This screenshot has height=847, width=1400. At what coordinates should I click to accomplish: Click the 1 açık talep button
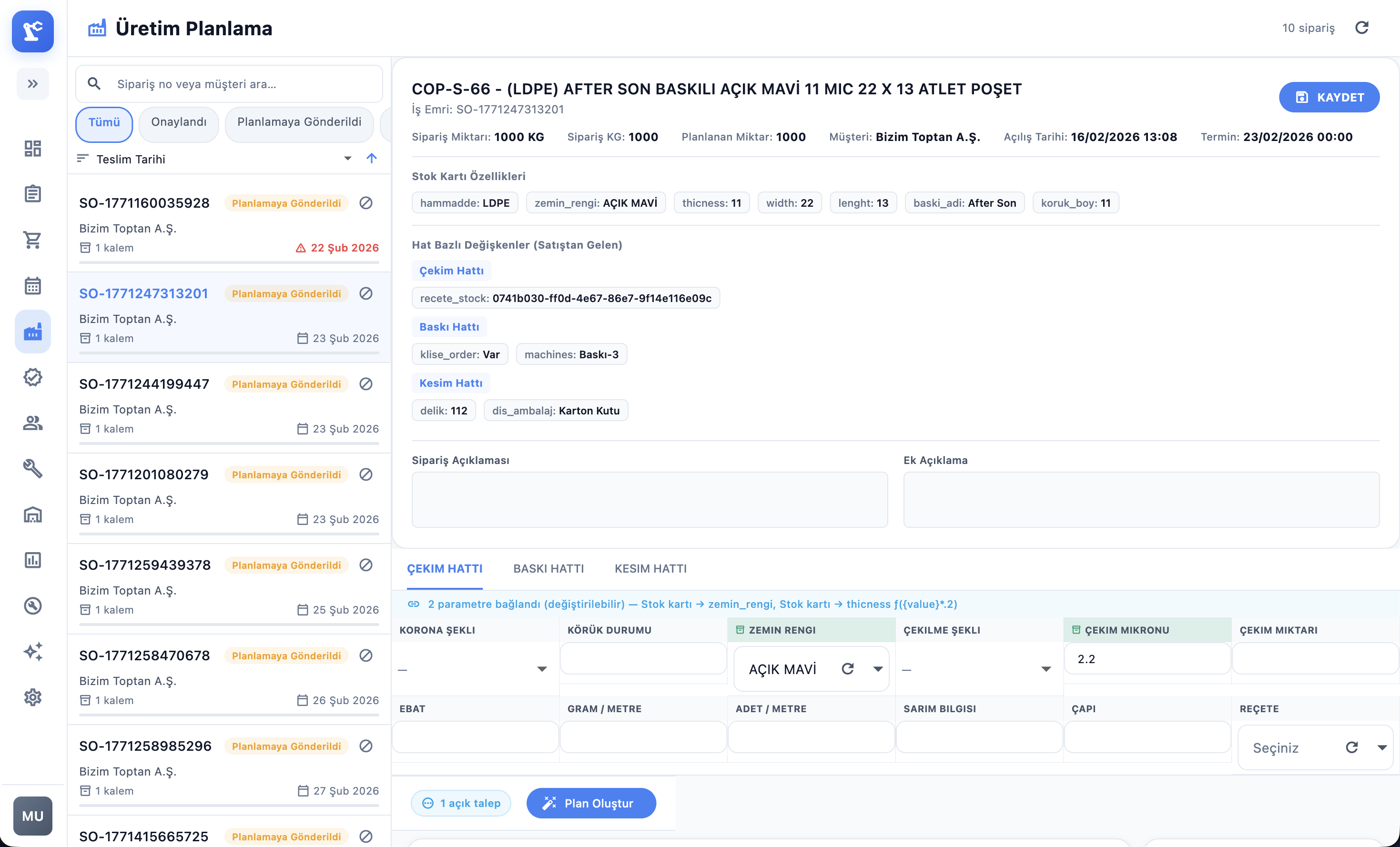[461, 803]
